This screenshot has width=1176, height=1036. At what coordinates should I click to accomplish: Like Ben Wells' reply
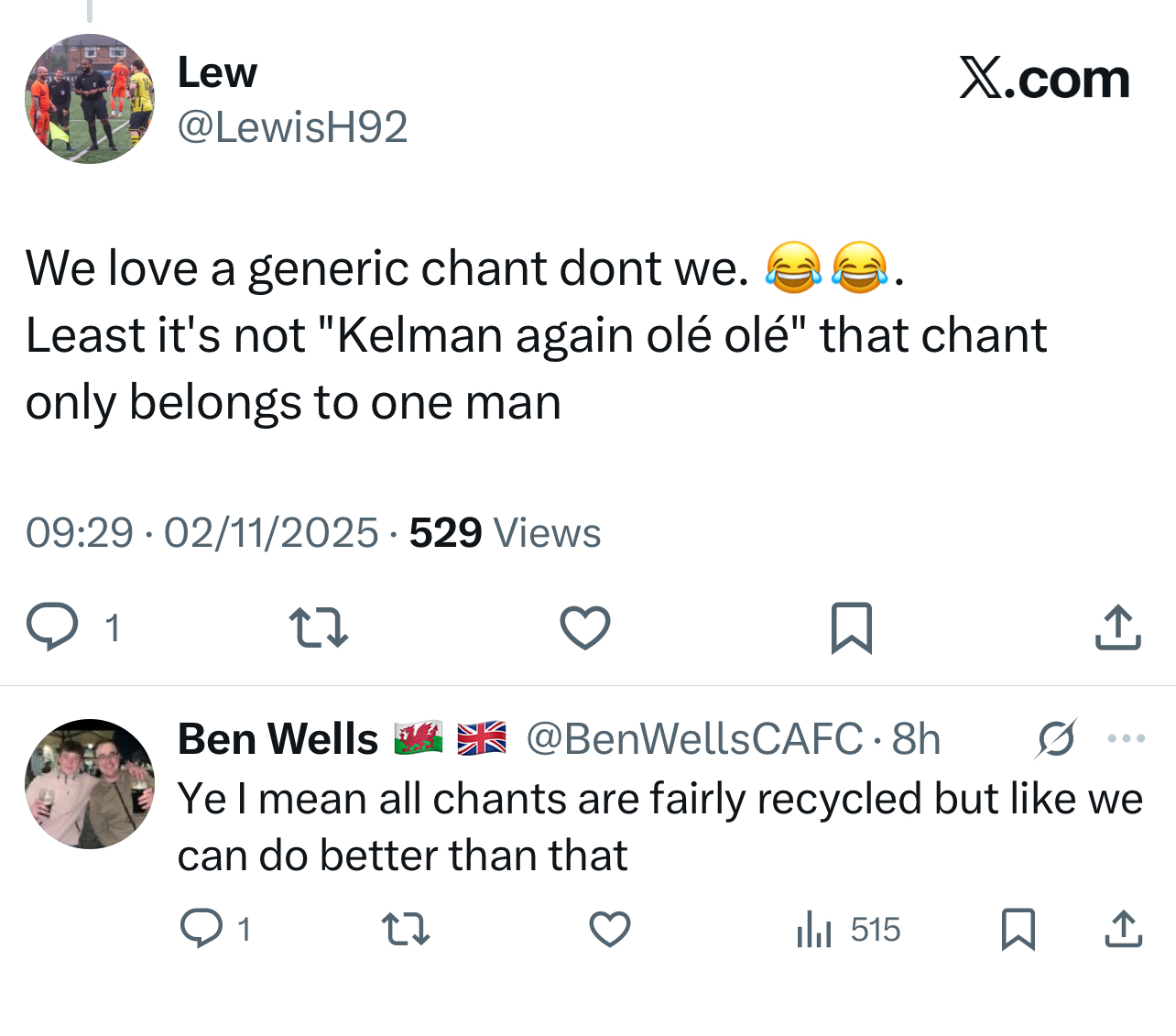[609, 929]
